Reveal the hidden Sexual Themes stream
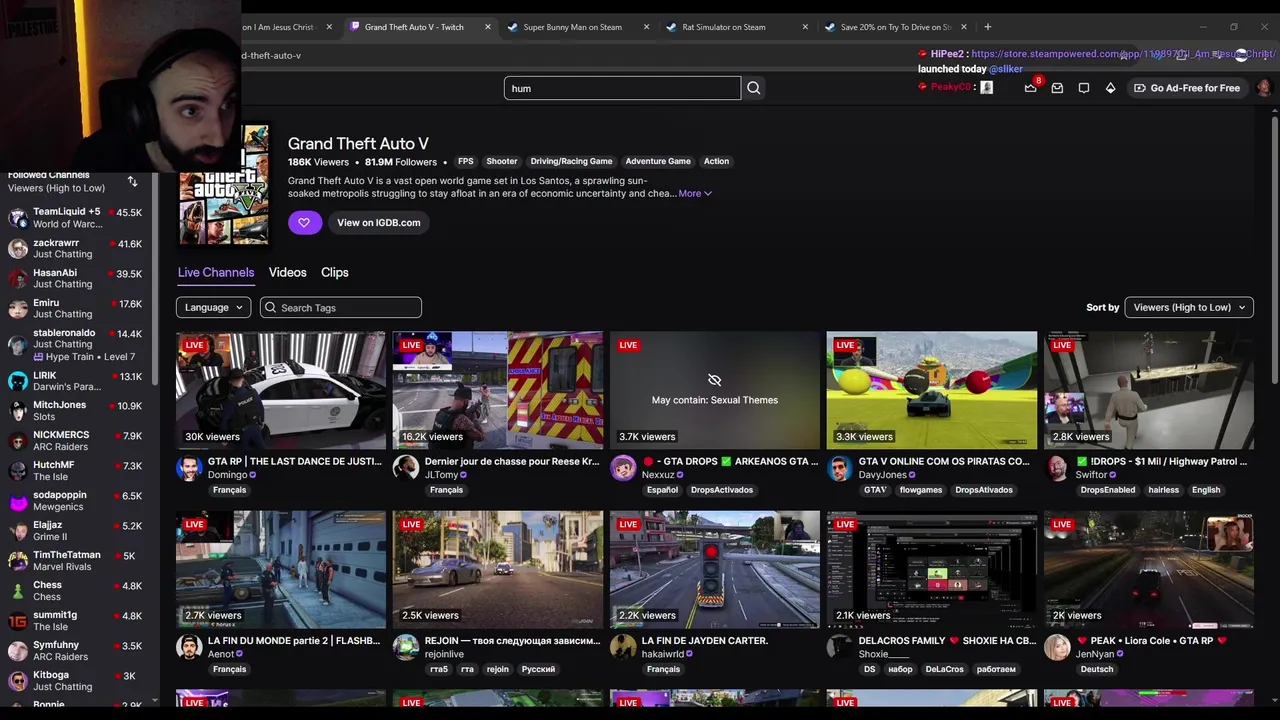The image size is (1280, 720). 714,390
